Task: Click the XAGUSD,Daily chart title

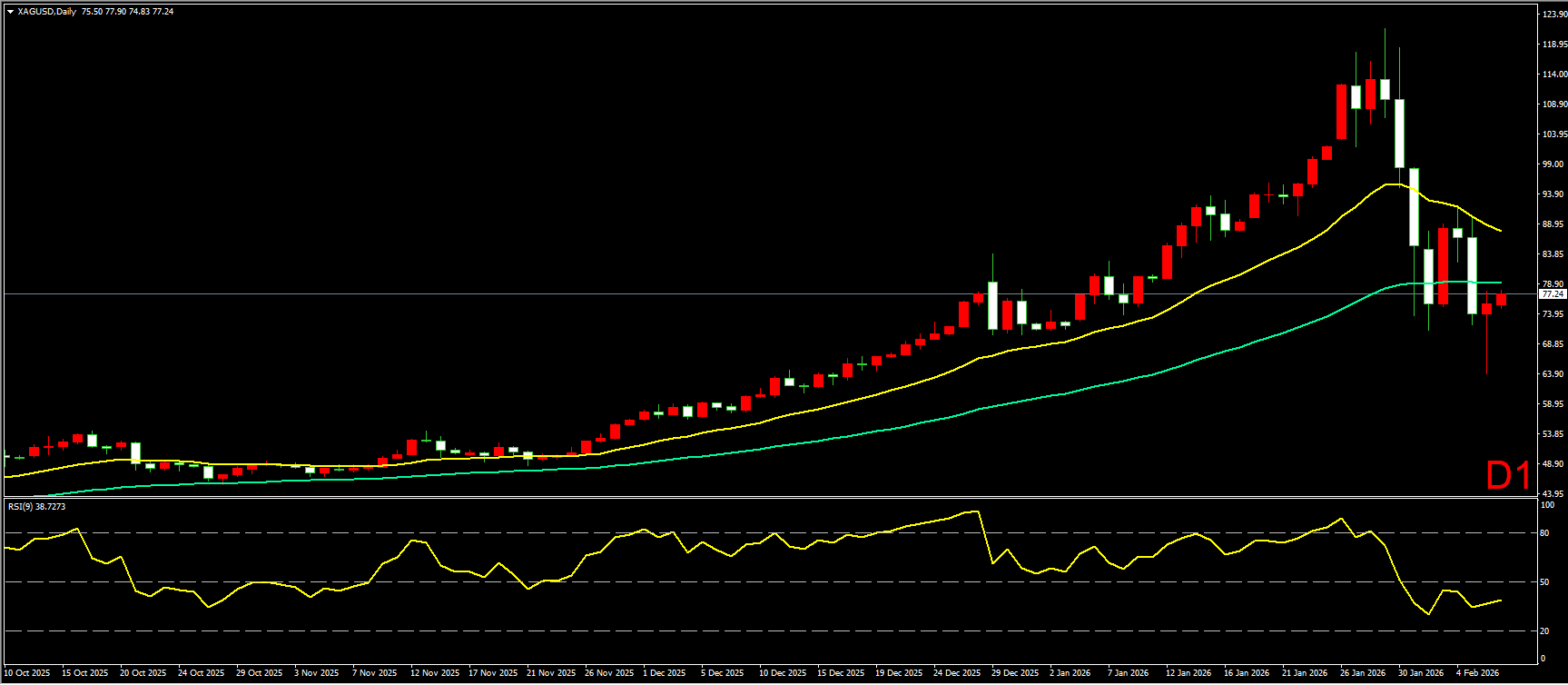Action: pyautogui.click(x=47, y=12)
